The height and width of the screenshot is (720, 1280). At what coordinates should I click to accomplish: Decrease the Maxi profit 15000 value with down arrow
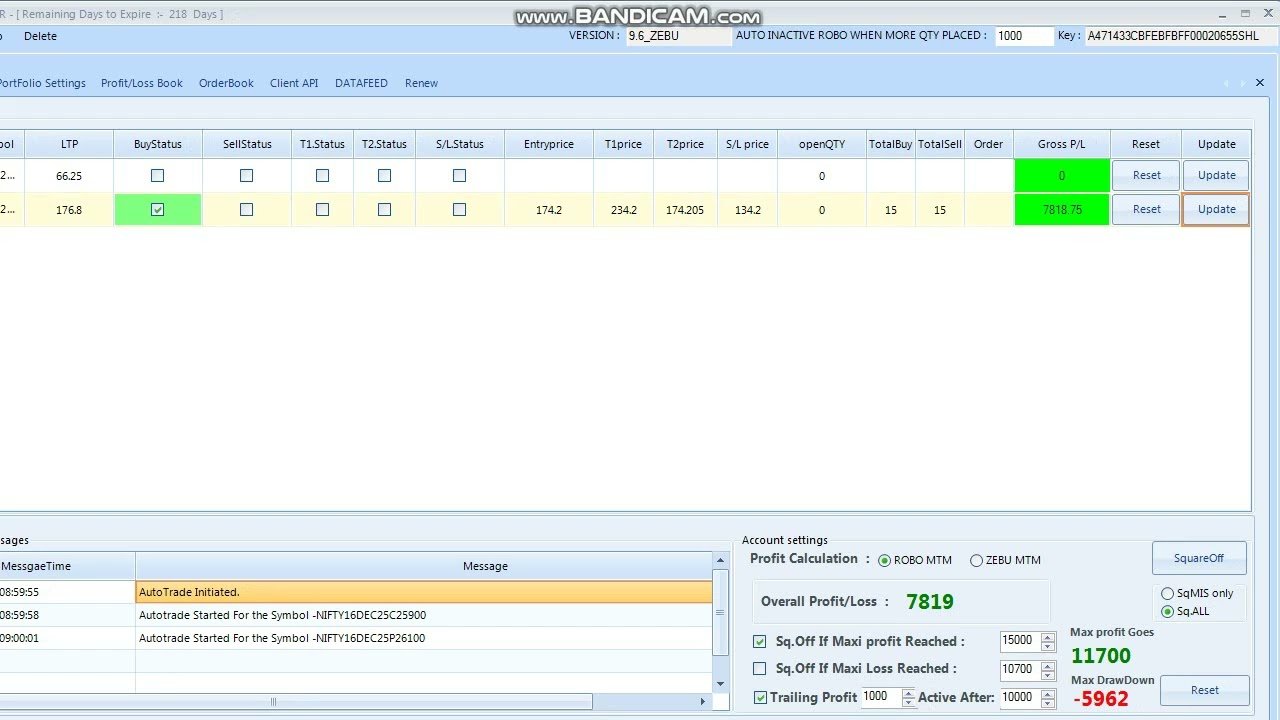click(1048, 646)
